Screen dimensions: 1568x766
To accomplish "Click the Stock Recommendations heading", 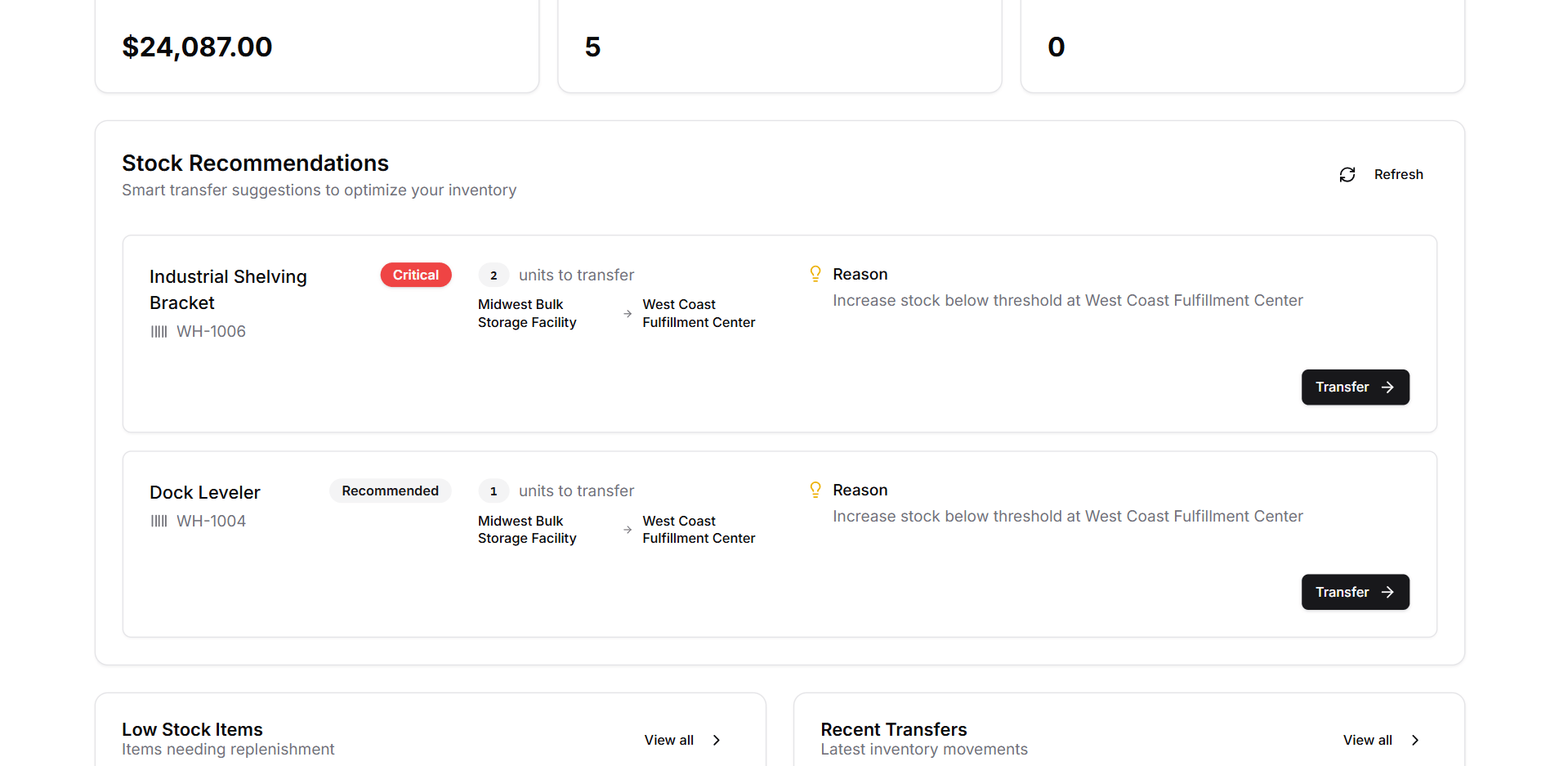I will coord(256,164).
